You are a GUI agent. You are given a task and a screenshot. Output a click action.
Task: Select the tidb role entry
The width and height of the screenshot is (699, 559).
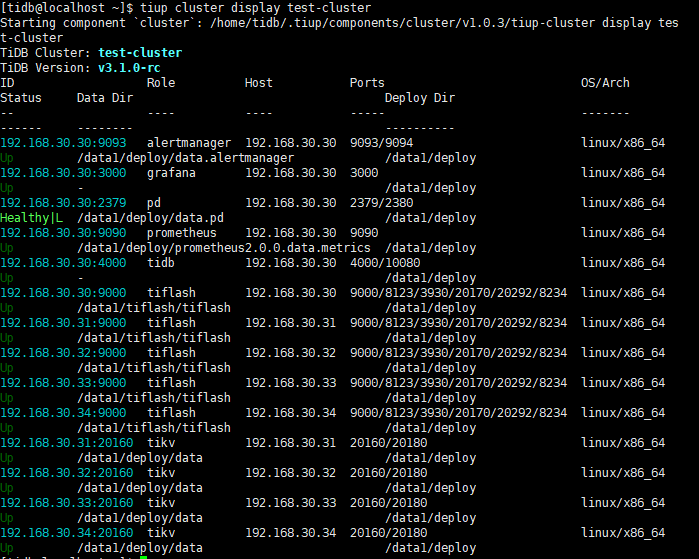click(161, 263)
